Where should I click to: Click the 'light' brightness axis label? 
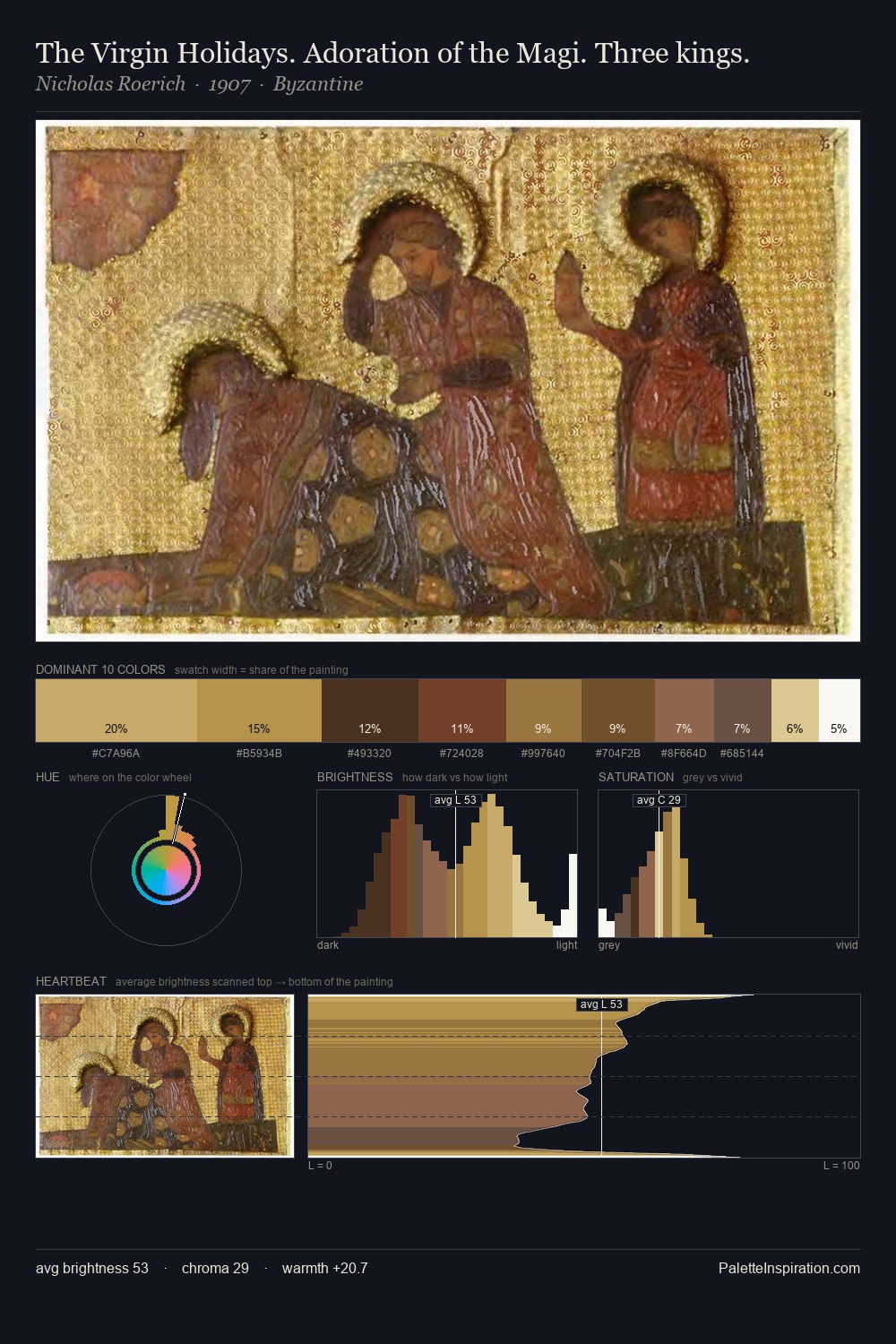(x=567, y=945)
